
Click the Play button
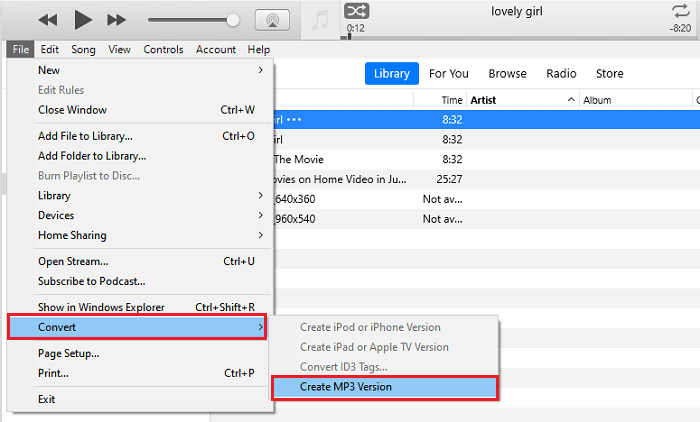(x=83, y=20)
